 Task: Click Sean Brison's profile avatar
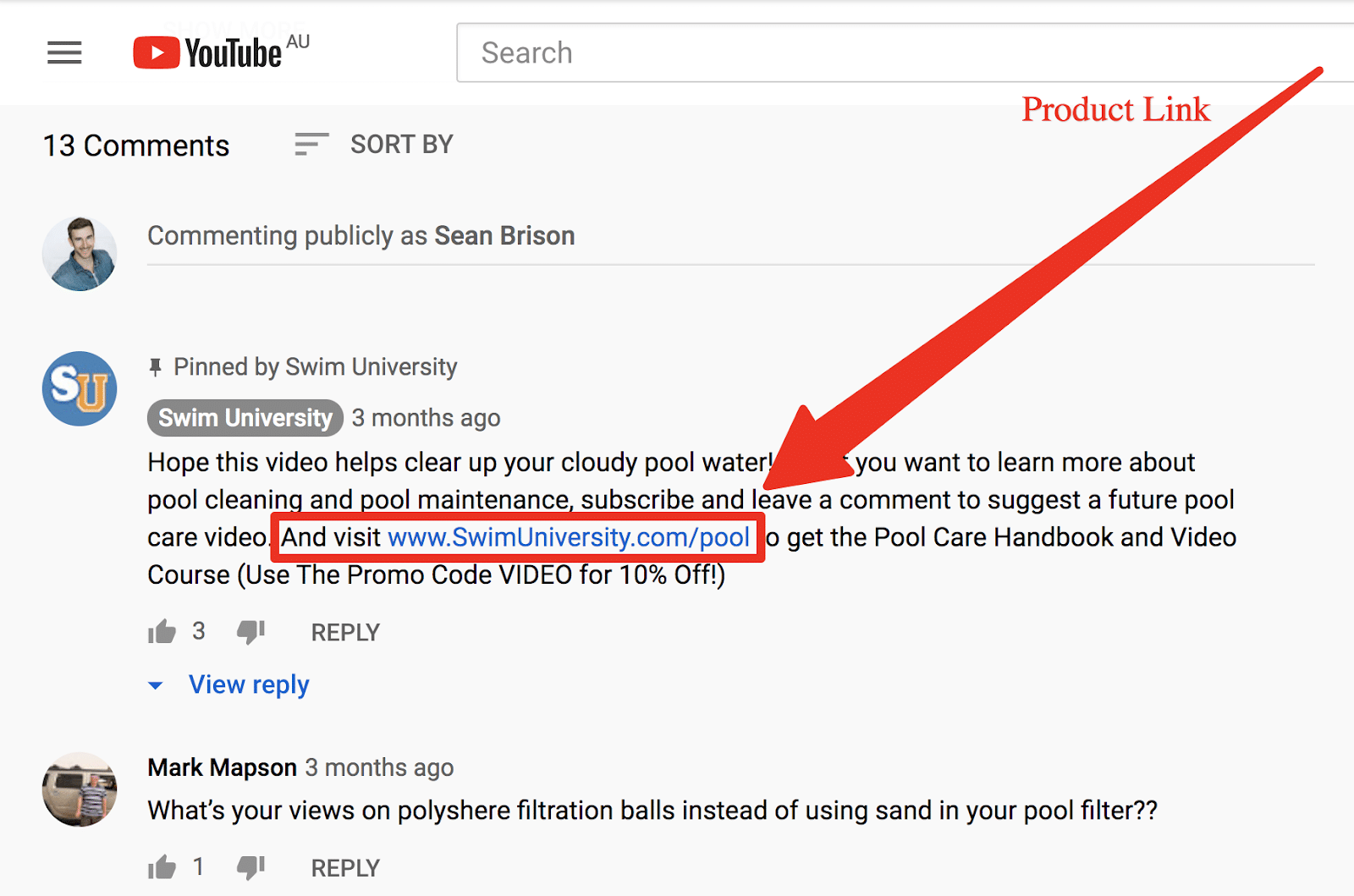(80, 254)
